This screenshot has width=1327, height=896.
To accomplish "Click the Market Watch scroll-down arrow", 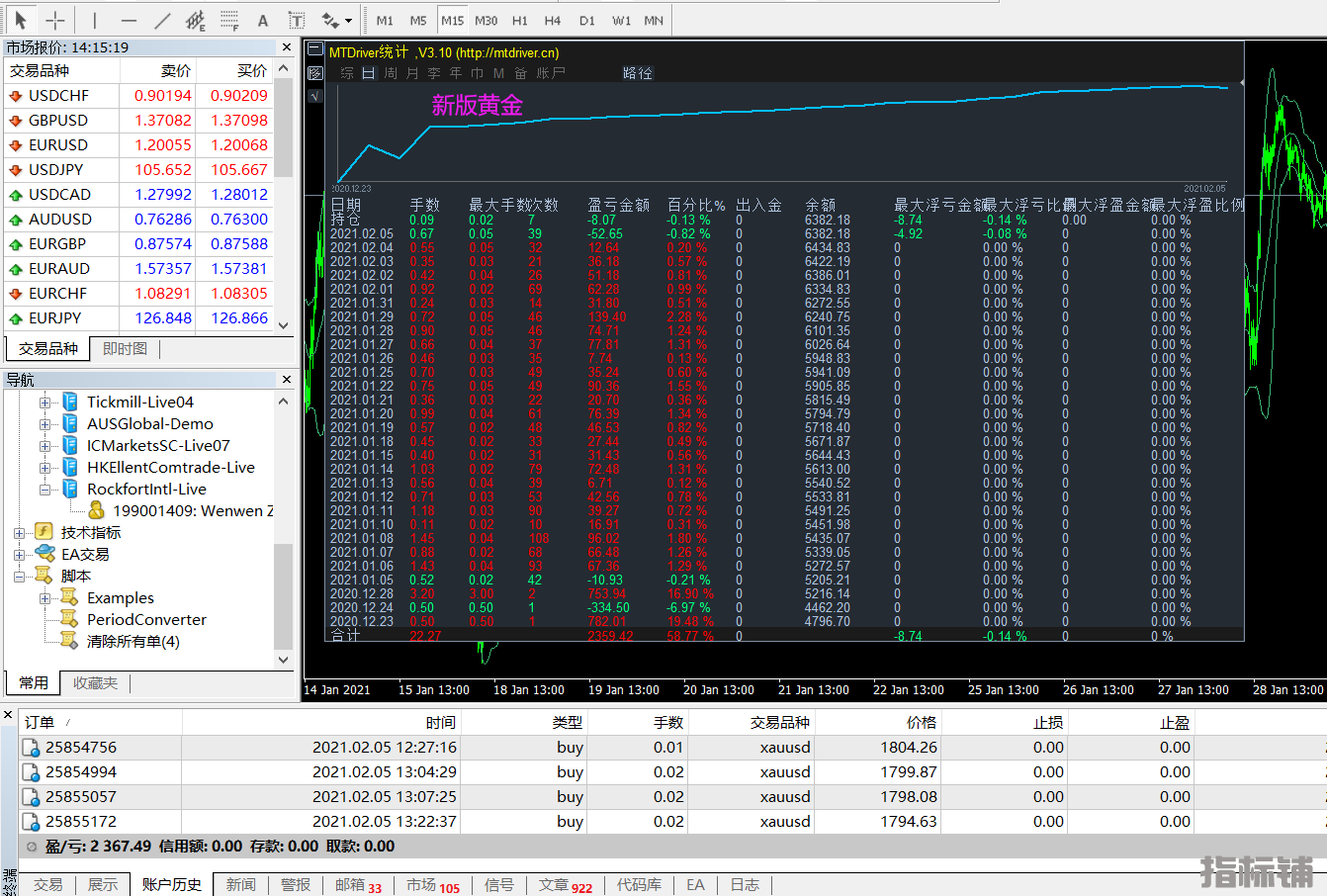I will (x=284, y=324).
